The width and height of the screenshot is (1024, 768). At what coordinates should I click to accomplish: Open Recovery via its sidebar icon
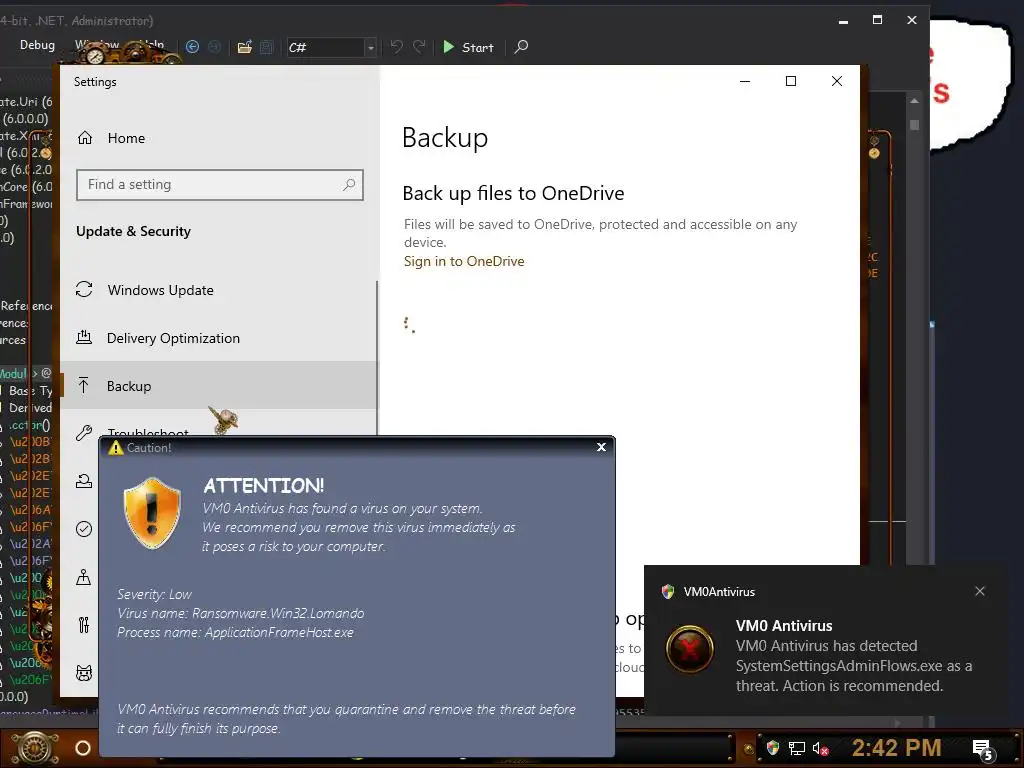pos(84,481)
